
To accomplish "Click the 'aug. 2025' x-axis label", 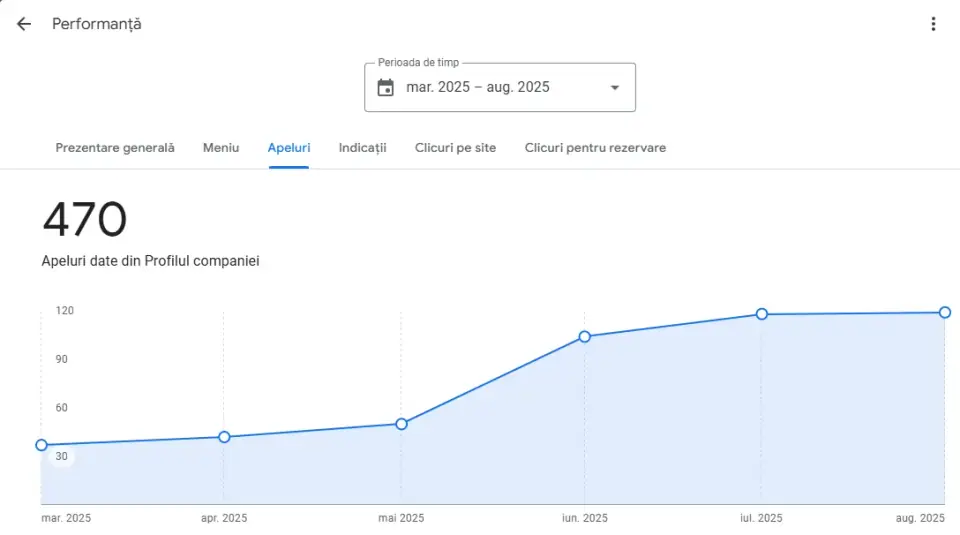I will point(920,518).
